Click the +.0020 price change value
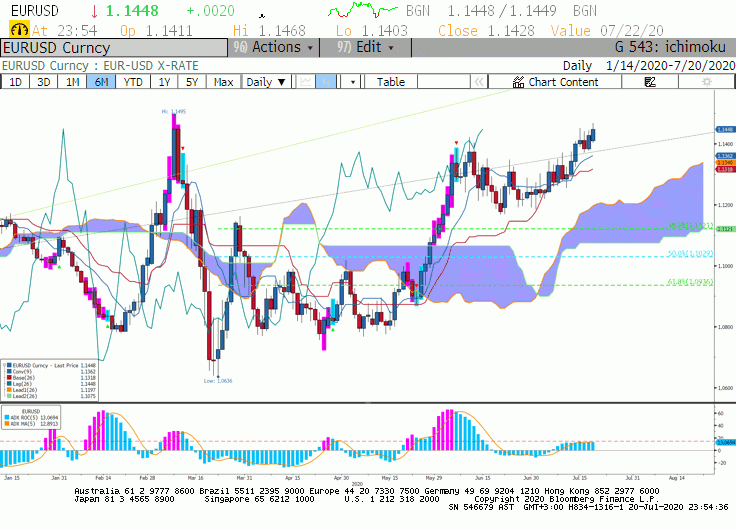This screenshot has height=530, width=736. point(210,10)
